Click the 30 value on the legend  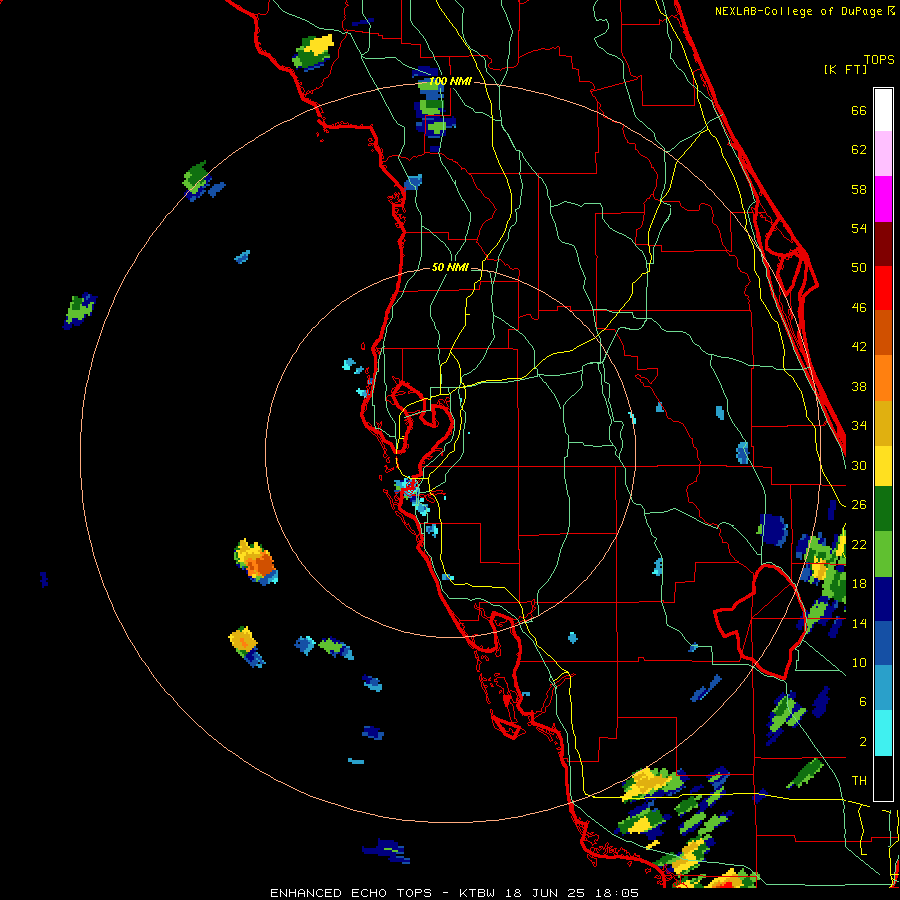point(859,465)
